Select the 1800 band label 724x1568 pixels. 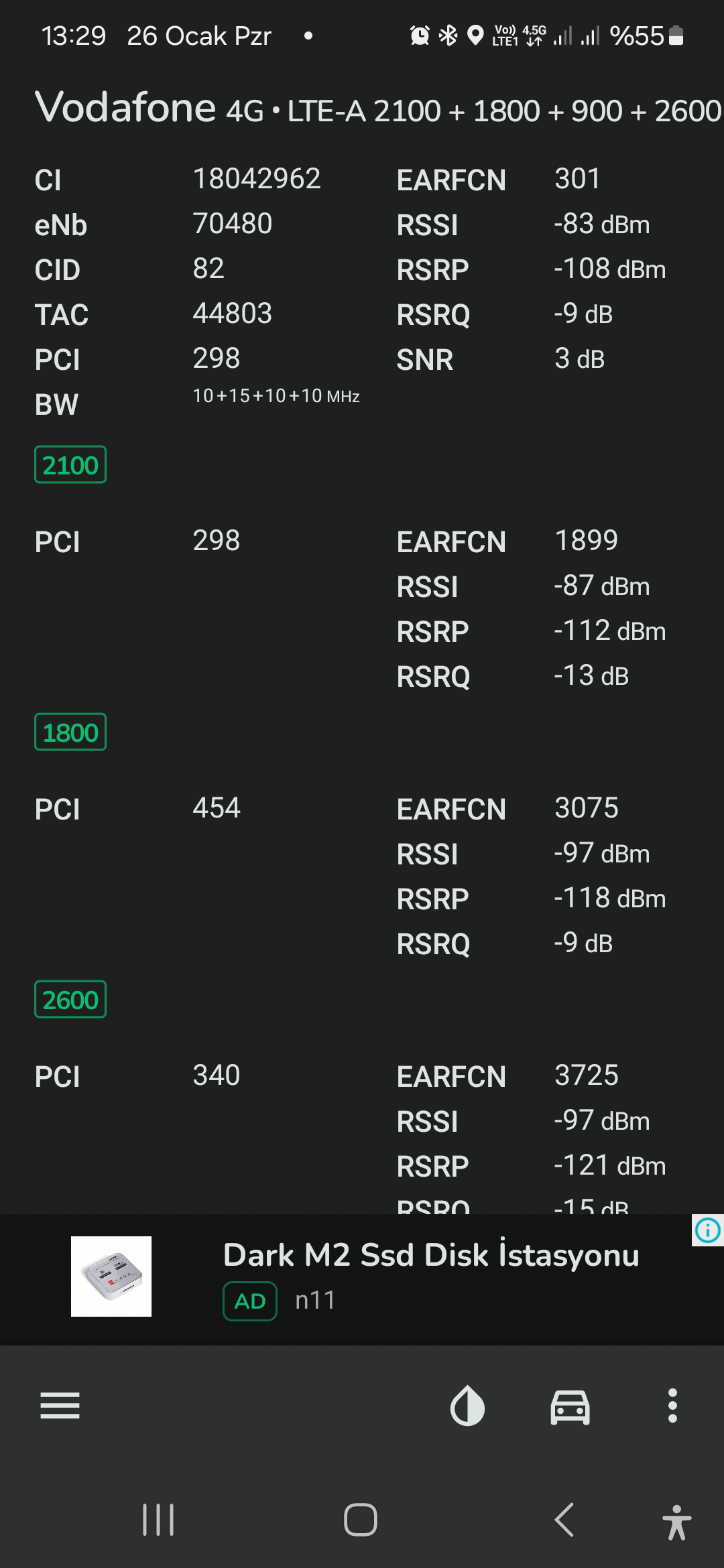coord(70,732)
